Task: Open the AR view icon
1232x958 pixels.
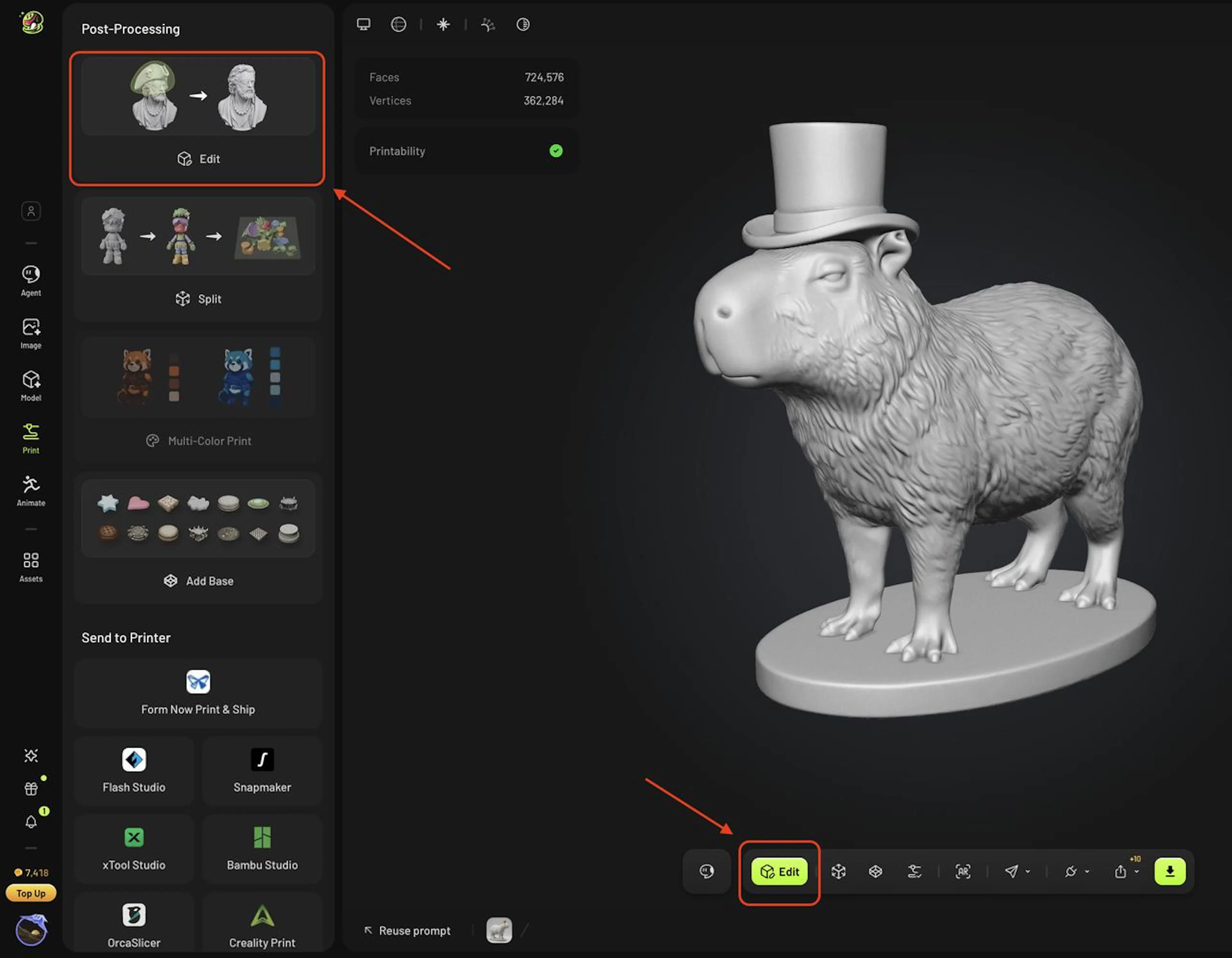Action: tap(963, 872)
